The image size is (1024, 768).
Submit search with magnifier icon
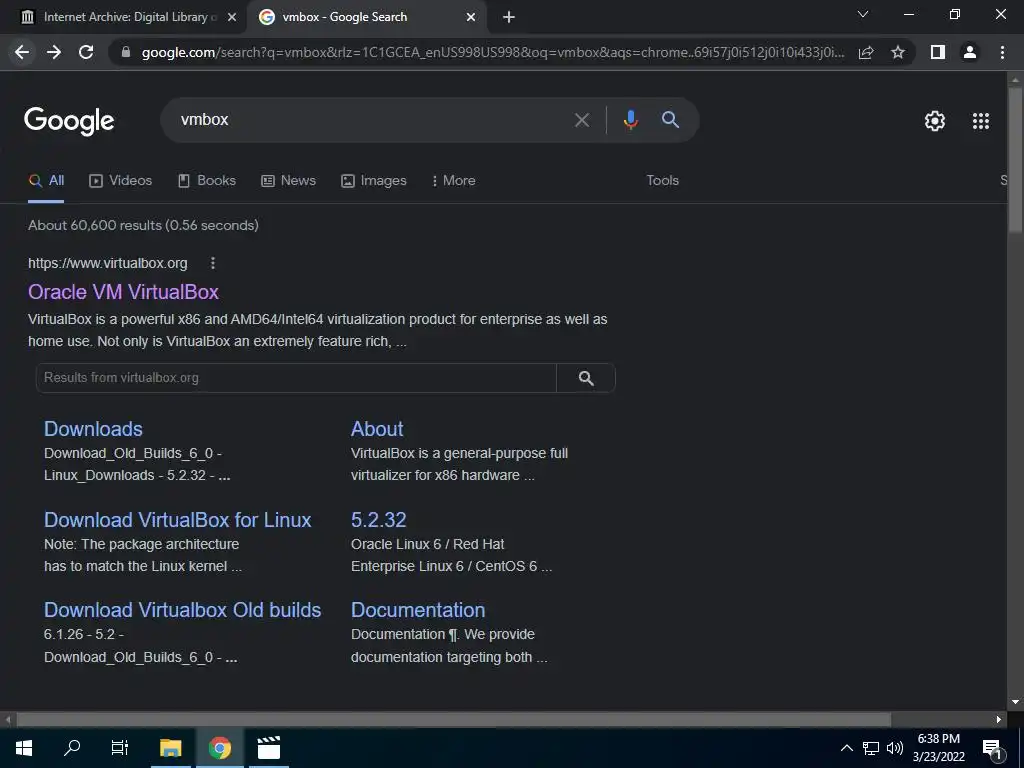(x=671, y=120)
